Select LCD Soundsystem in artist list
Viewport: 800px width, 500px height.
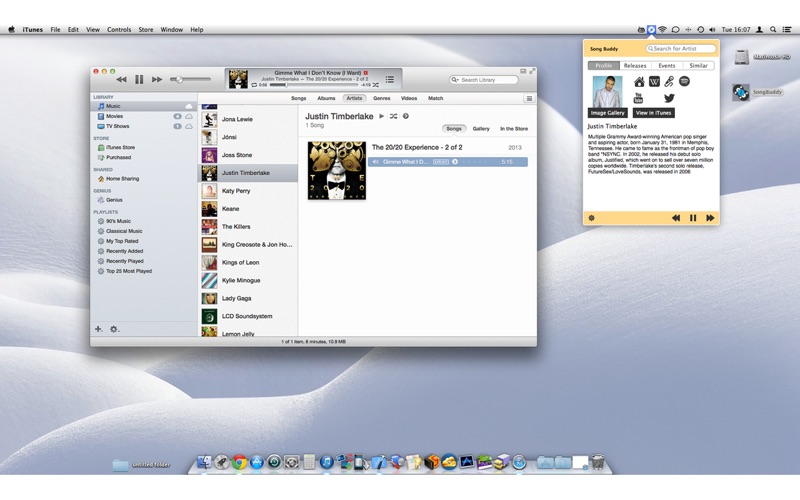coord(248,316)
